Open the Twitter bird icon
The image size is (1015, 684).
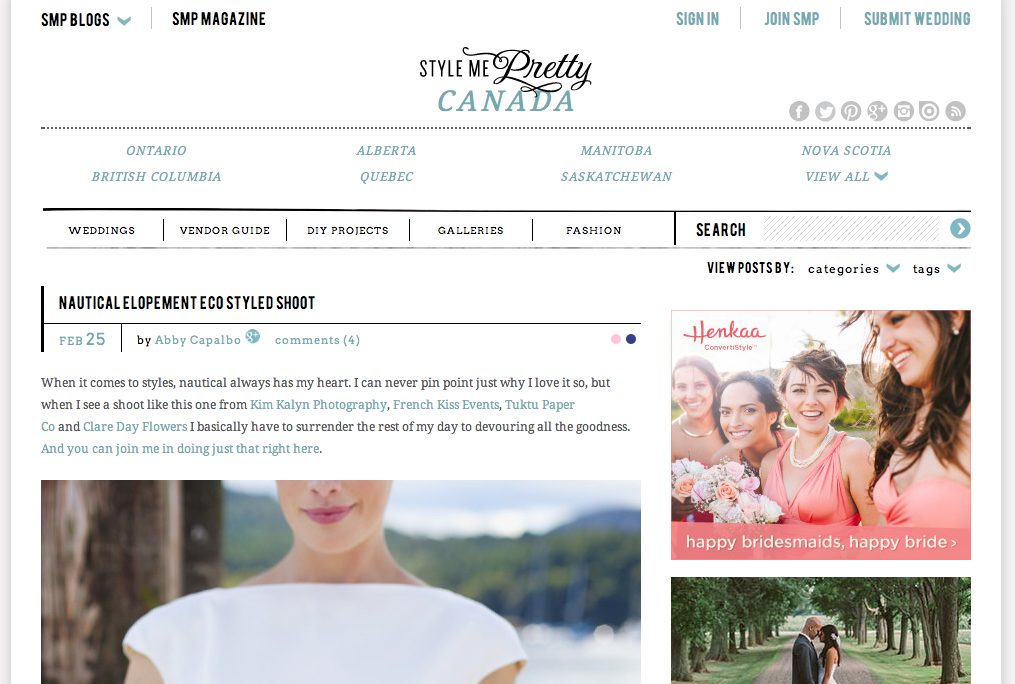pyautogui.click(x=825, y=111)
